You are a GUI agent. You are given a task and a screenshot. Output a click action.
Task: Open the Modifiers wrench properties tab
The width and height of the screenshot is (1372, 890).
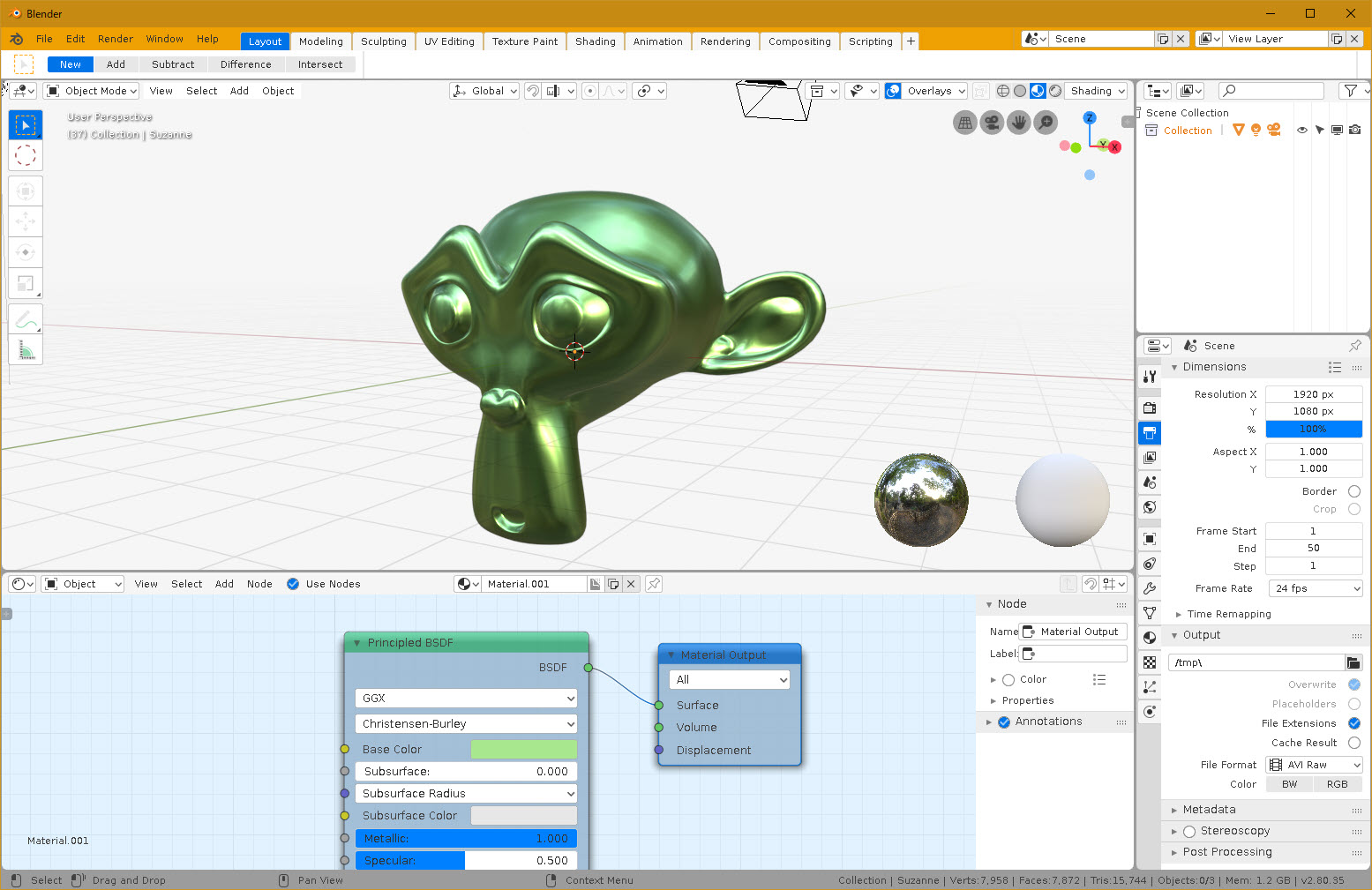[1150, 587]
